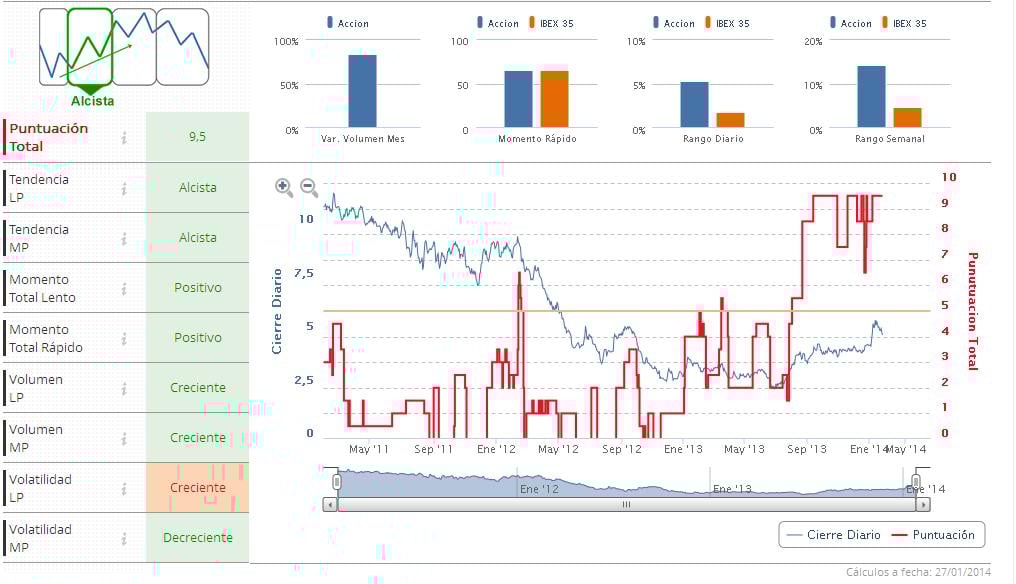1016x584 pixels.
Task: Toggle Accion legend in Var. Volumen Mes chart
Action: 348,23
